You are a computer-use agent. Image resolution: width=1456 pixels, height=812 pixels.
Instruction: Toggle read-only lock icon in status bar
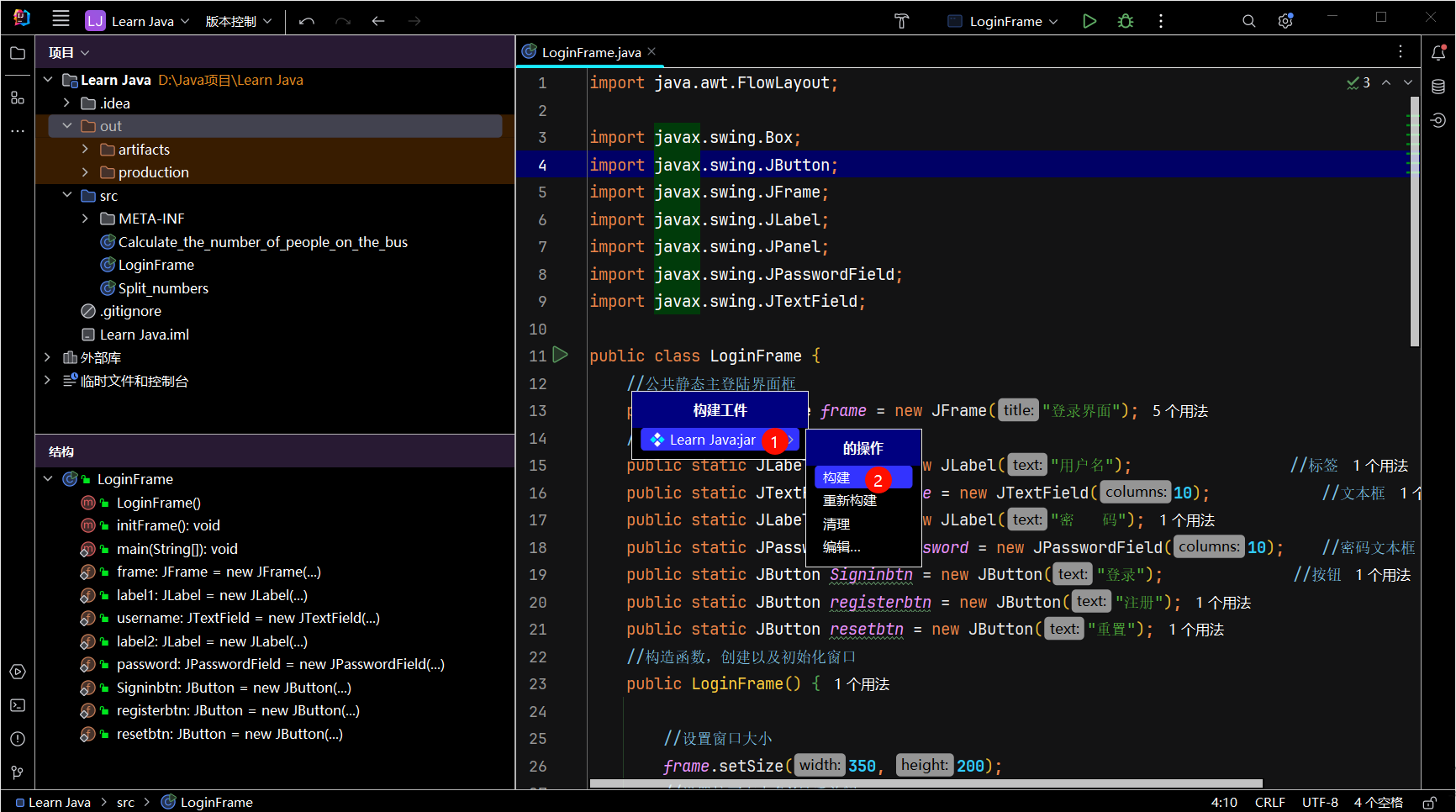pos(1429,803)
